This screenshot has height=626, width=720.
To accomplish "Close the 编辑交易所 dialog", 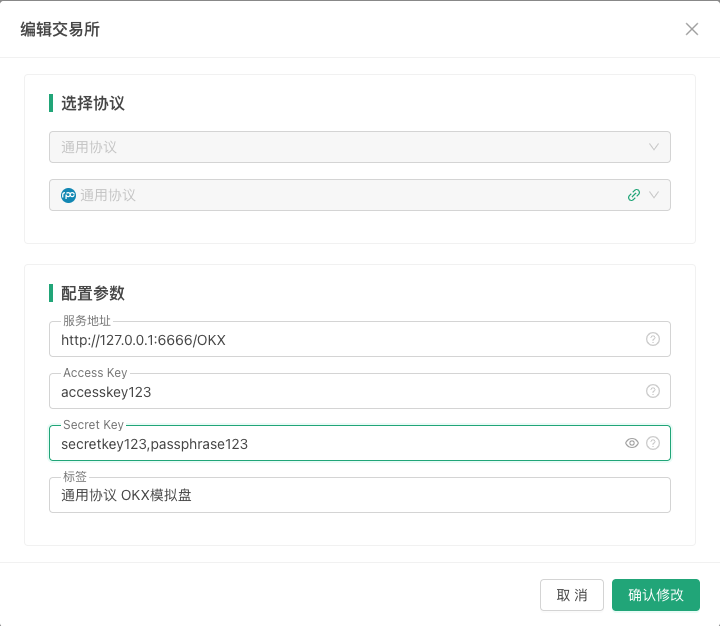I will tap(692, 29).
